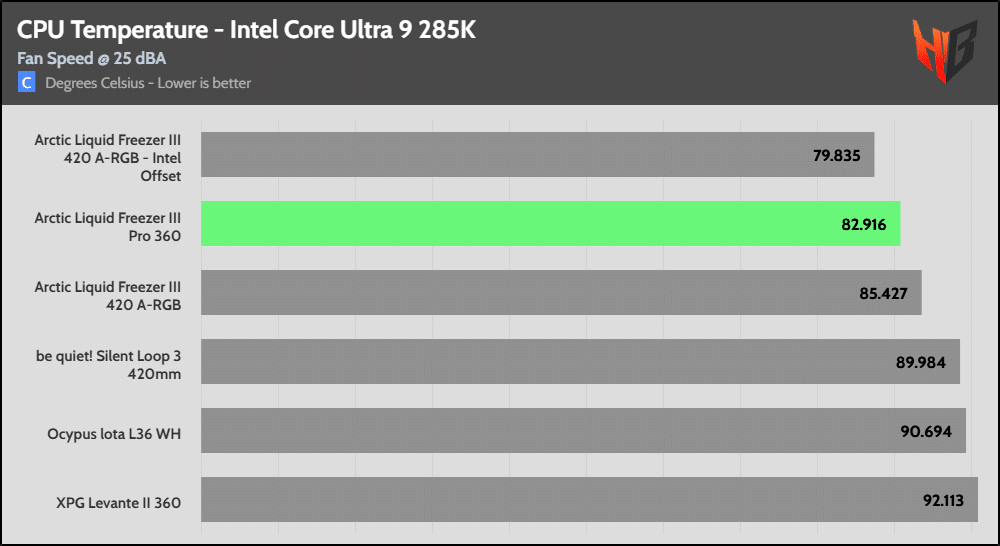
Task: Click the 85.427 temperature value
Action: [x=884, y=293]
